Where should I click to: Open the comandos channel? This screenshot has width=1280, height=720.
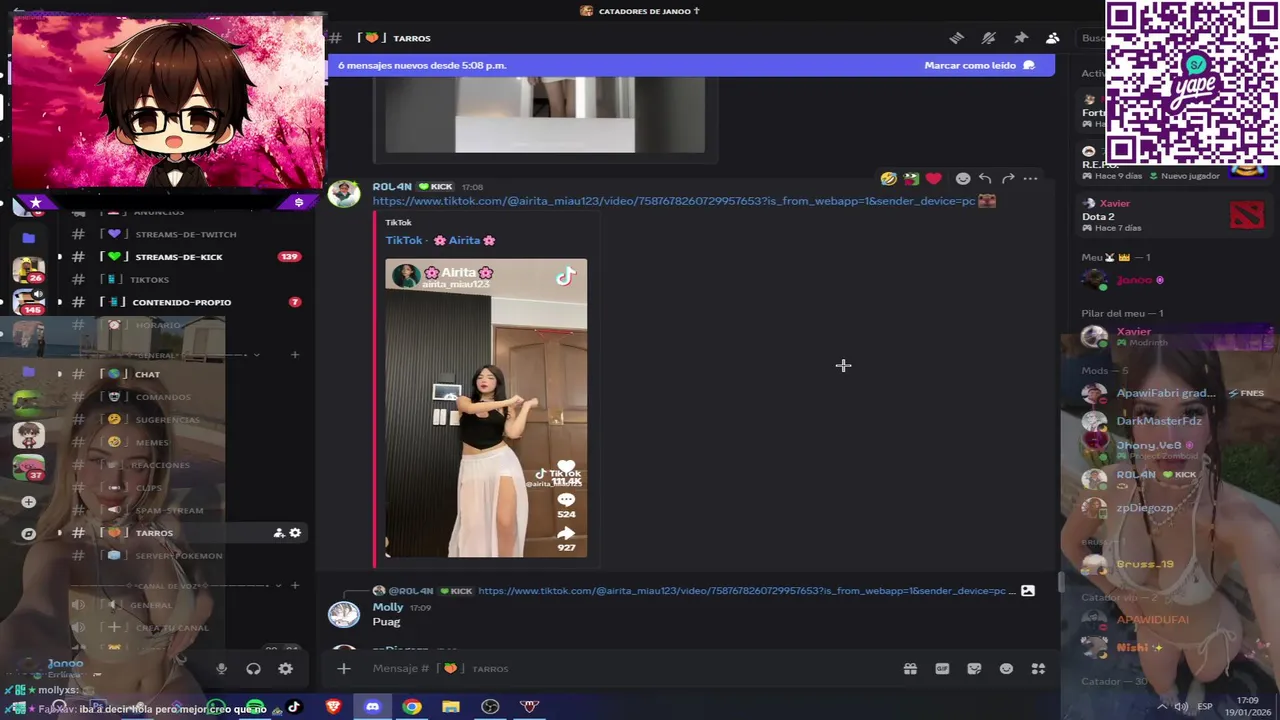(x=185, y=397)
